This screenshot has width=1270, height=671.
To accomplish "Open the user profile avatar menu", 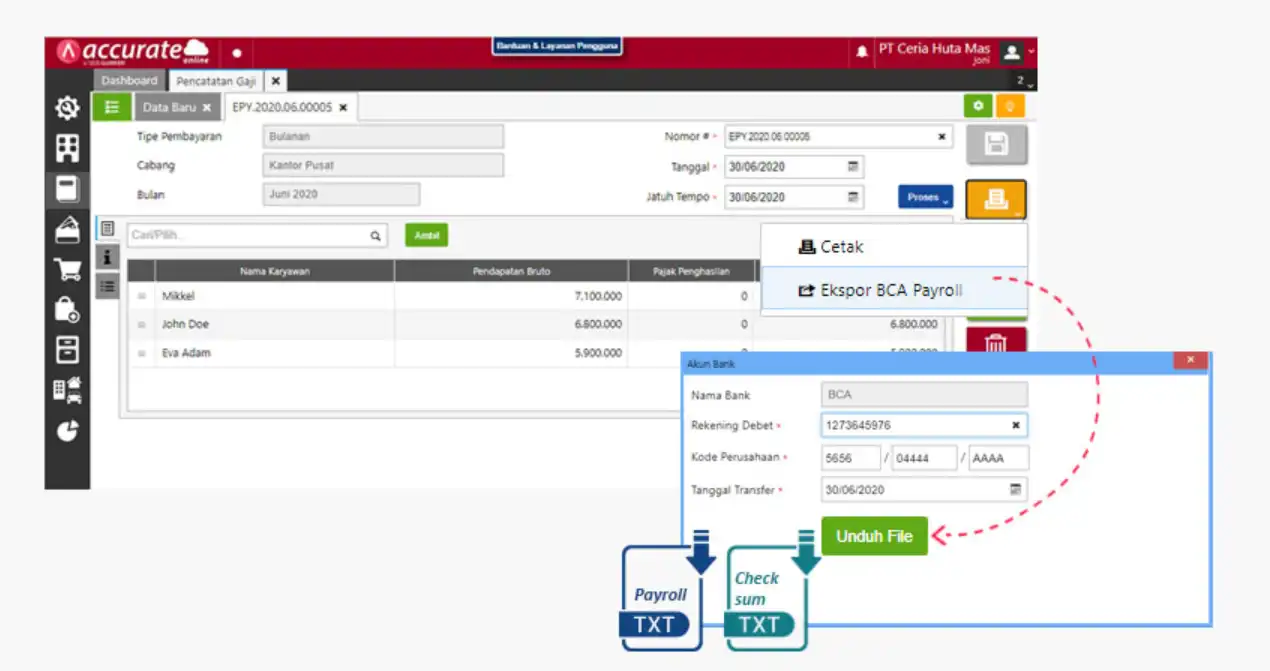I will 1012,52.
